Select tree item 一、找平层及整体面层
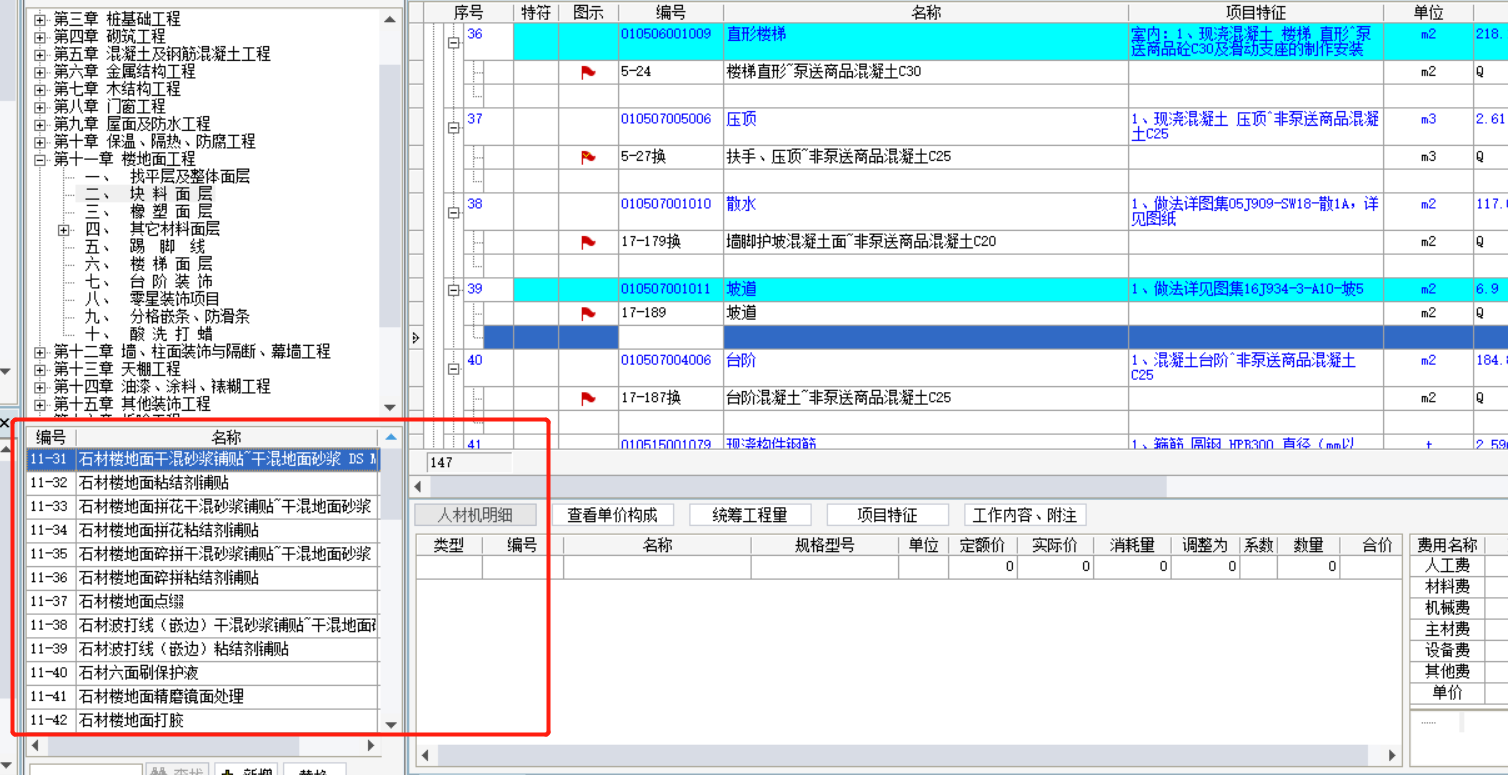This screenshot has height=775, width=1508. [x=167, y=176]
